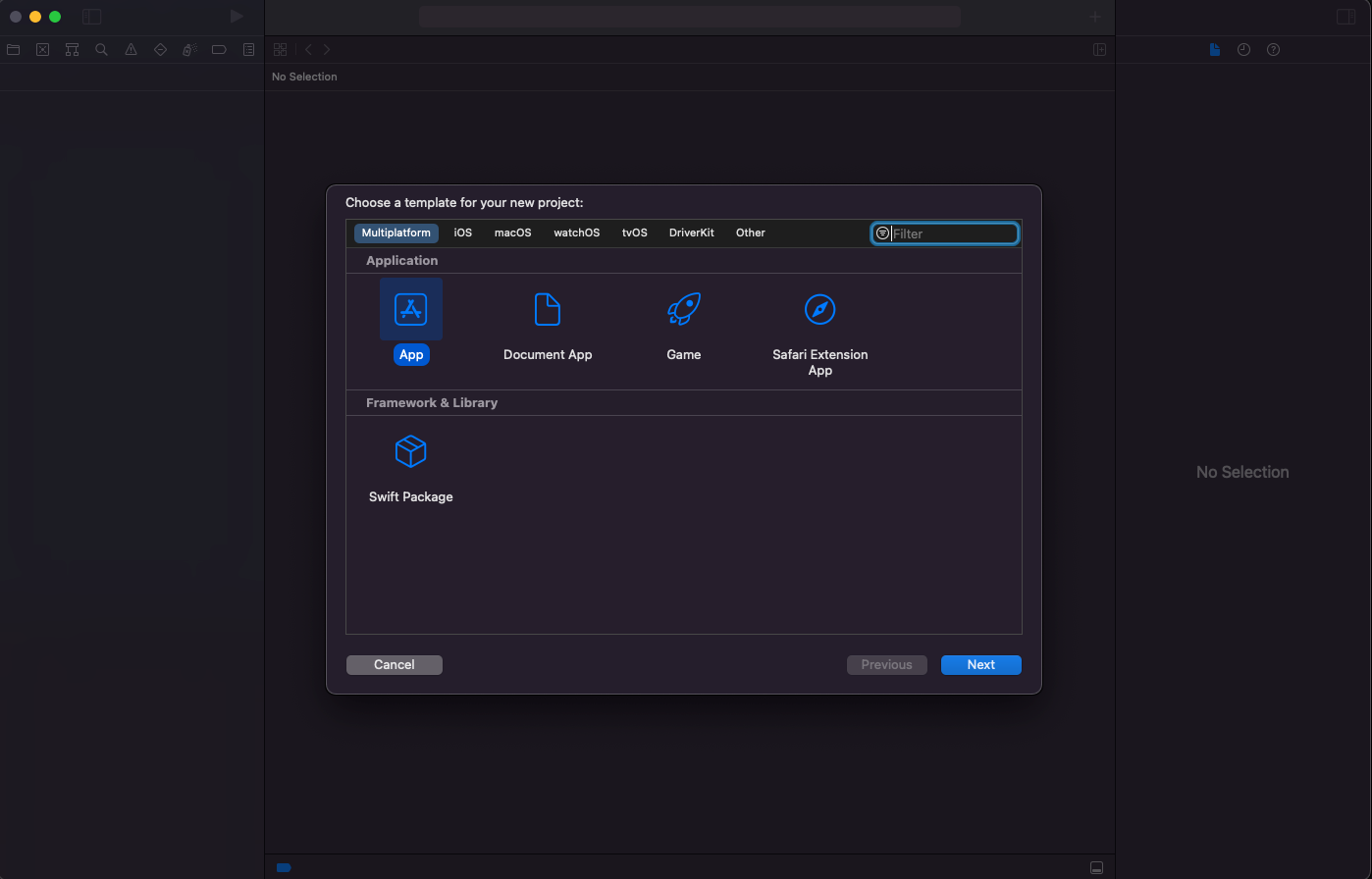Open the Breakpoint navigator icon

[219, 49]
